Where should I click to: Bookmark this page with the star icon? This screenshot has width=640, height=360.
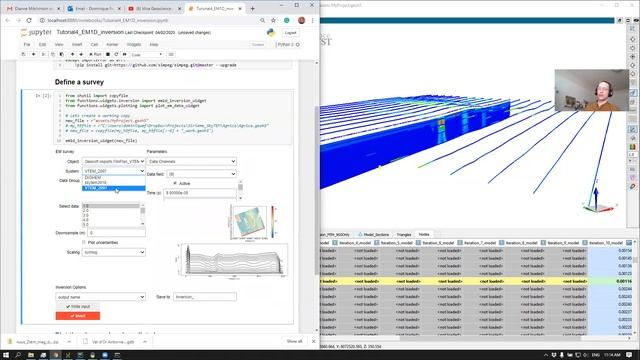(273, 20)
